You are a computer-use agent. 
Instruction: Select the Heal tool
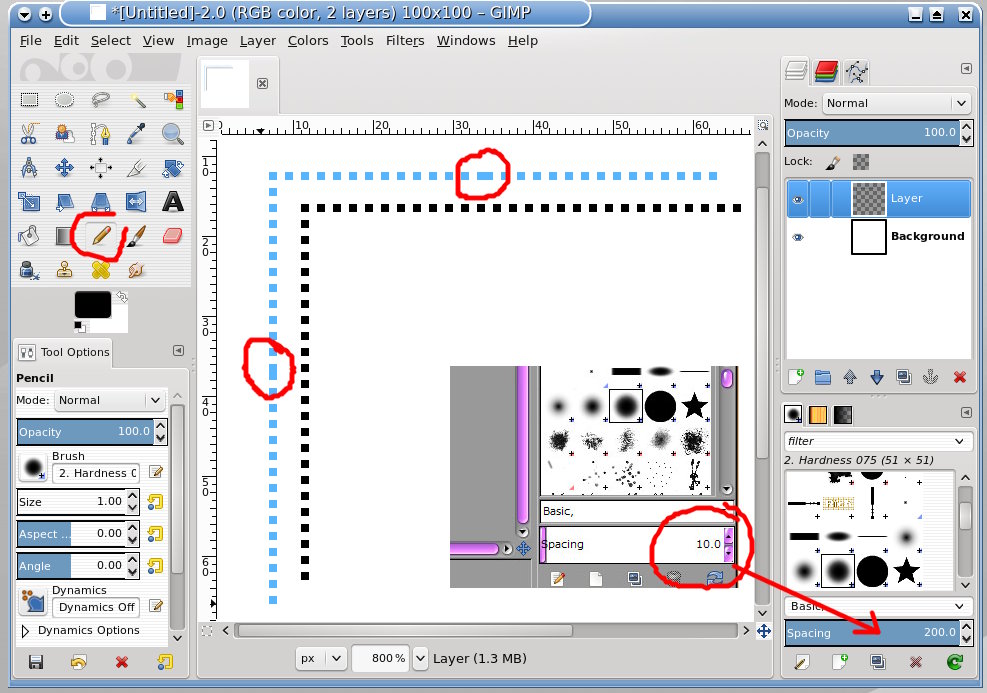pyautogui.click(x=101, y=270)
